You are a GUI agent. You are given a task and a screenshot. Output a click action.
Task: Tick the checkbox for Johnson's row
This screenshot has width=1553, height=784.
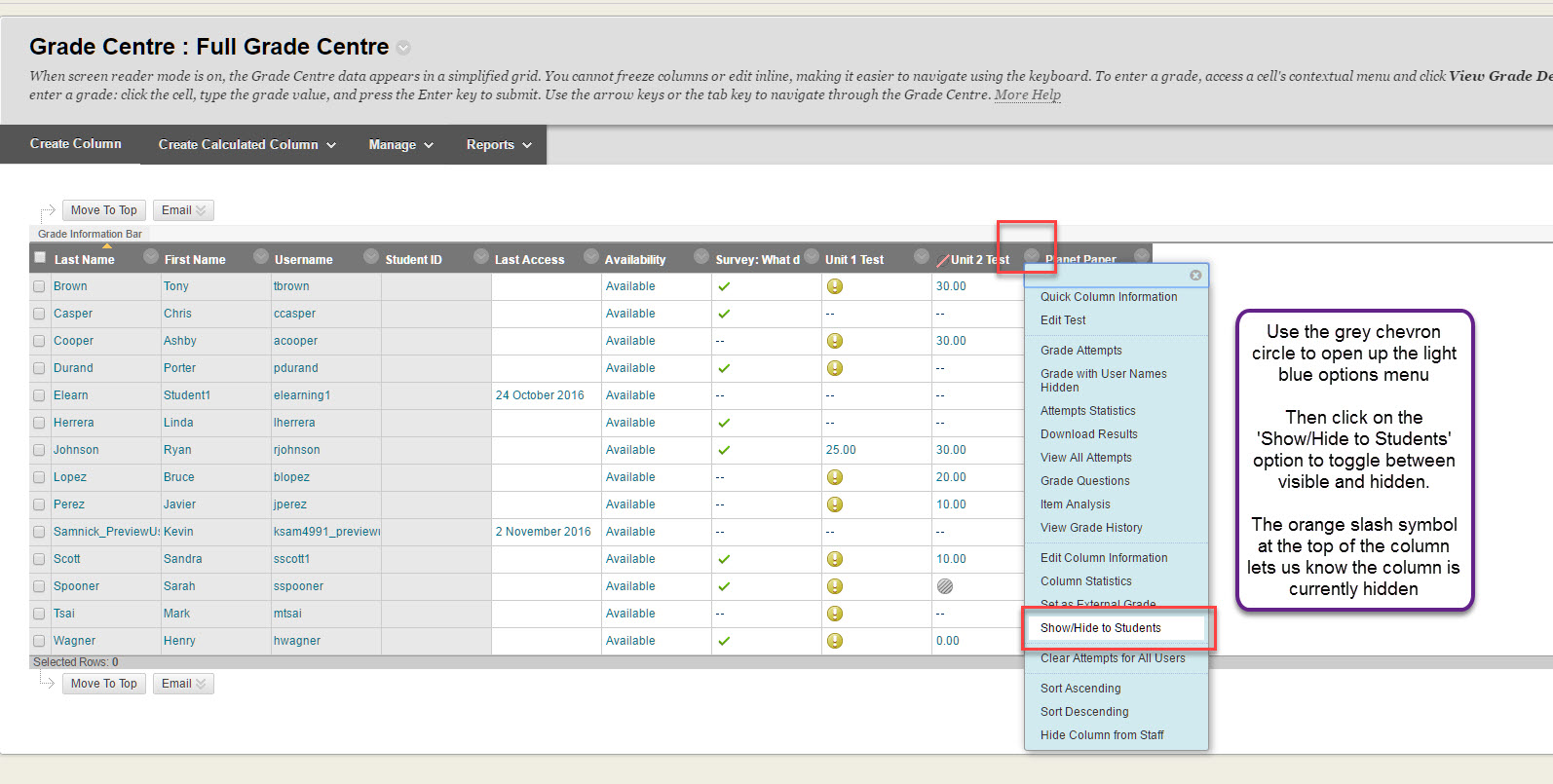[x=39, y=450]
